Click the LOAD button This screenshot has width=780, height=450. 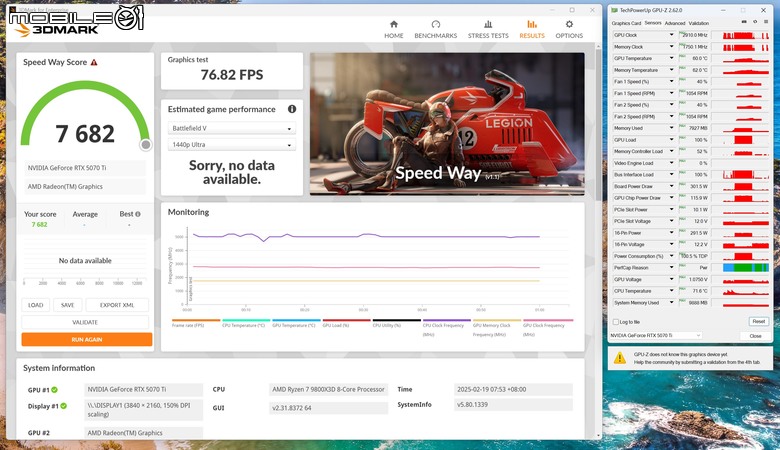tap(35, 305)
